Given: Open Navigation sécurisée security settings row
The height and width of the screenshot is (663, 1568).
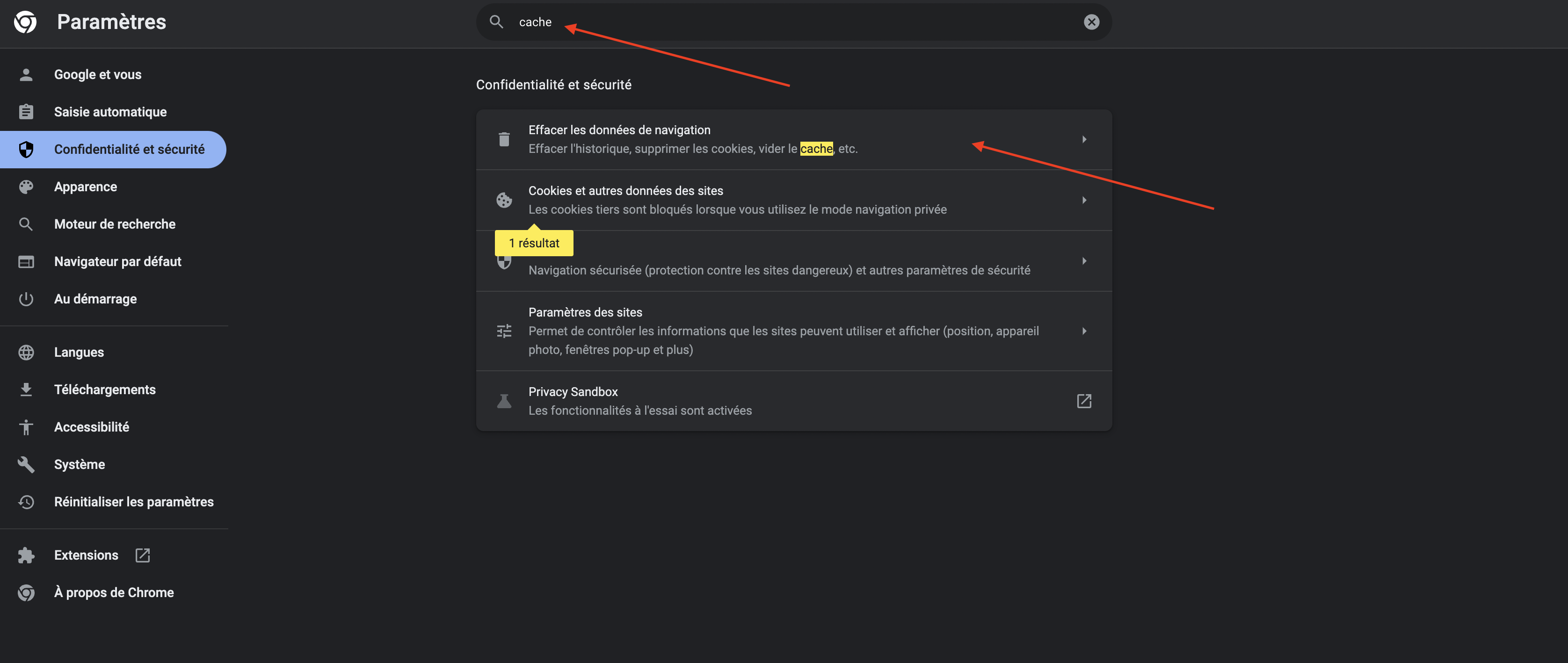Looking at the screenshot, I should 794,261.
